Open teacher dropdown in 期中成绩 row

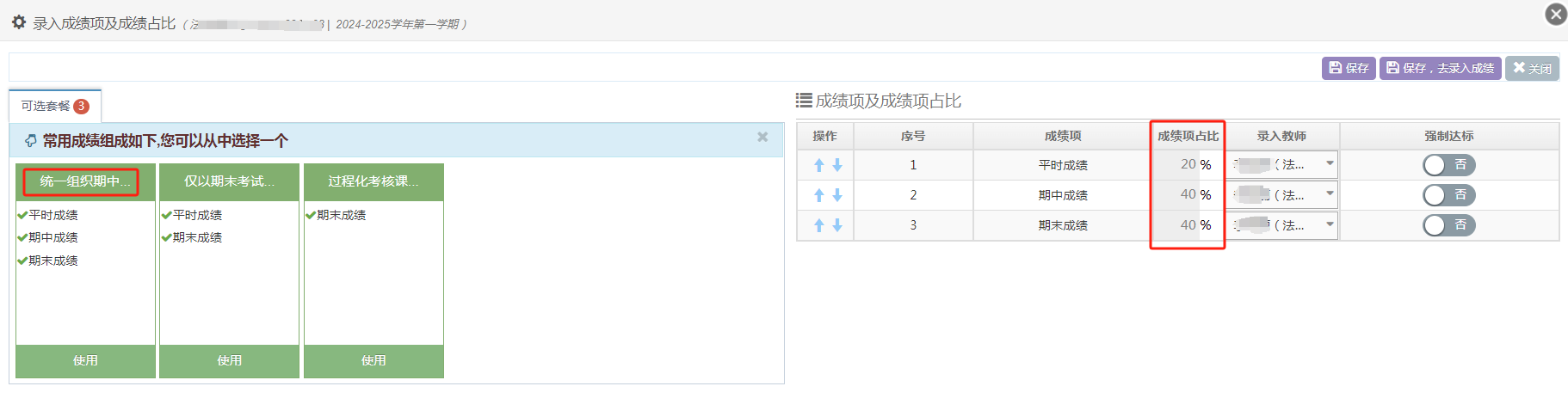point(1282,194)
